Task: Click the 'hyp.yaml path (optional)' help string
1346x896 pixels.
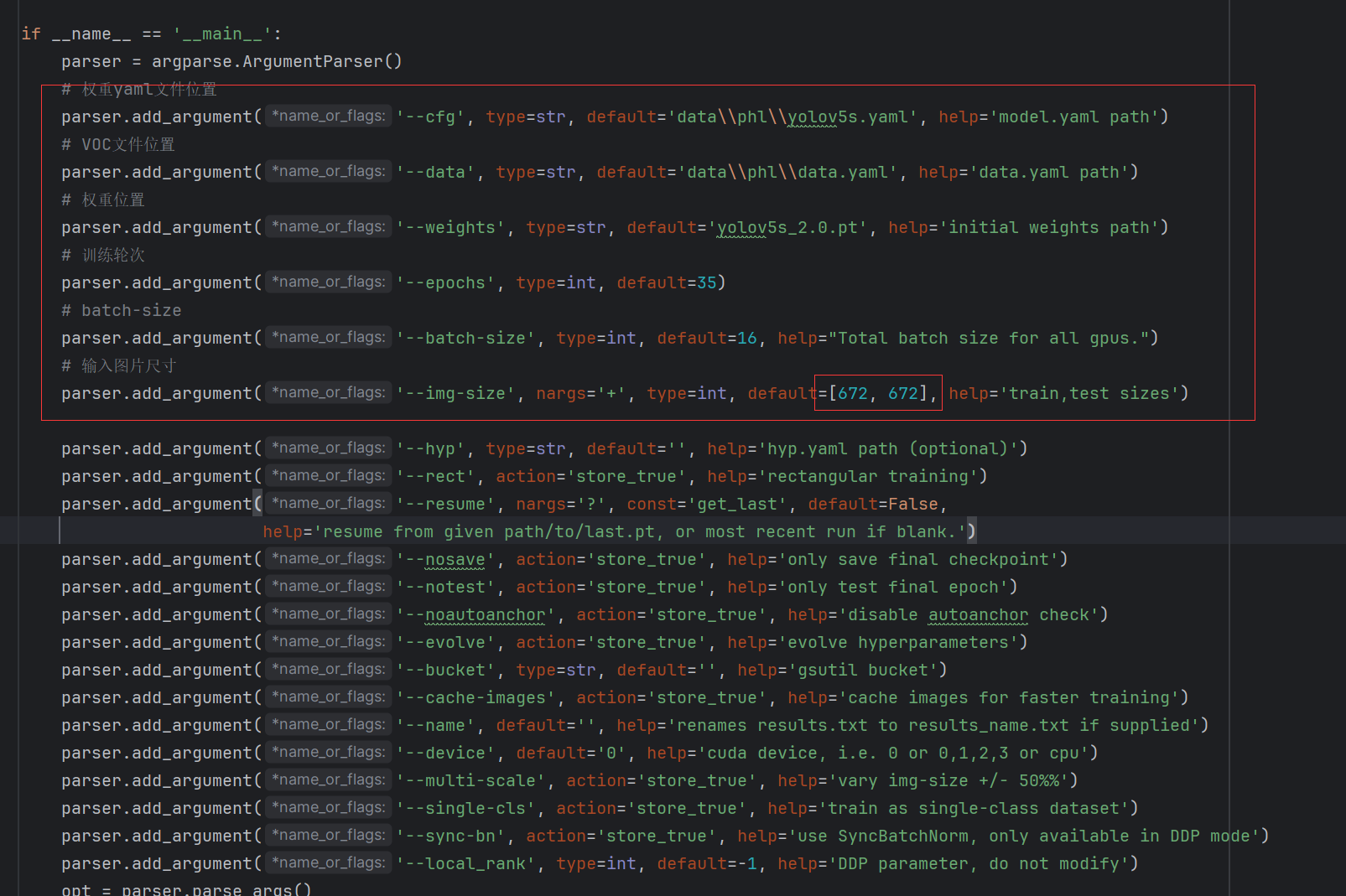Action: (888, 448)
